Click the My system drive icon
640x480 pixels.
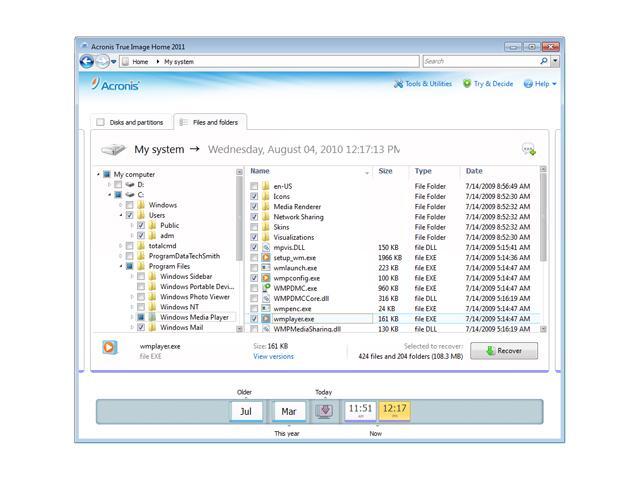pos(113,149)
